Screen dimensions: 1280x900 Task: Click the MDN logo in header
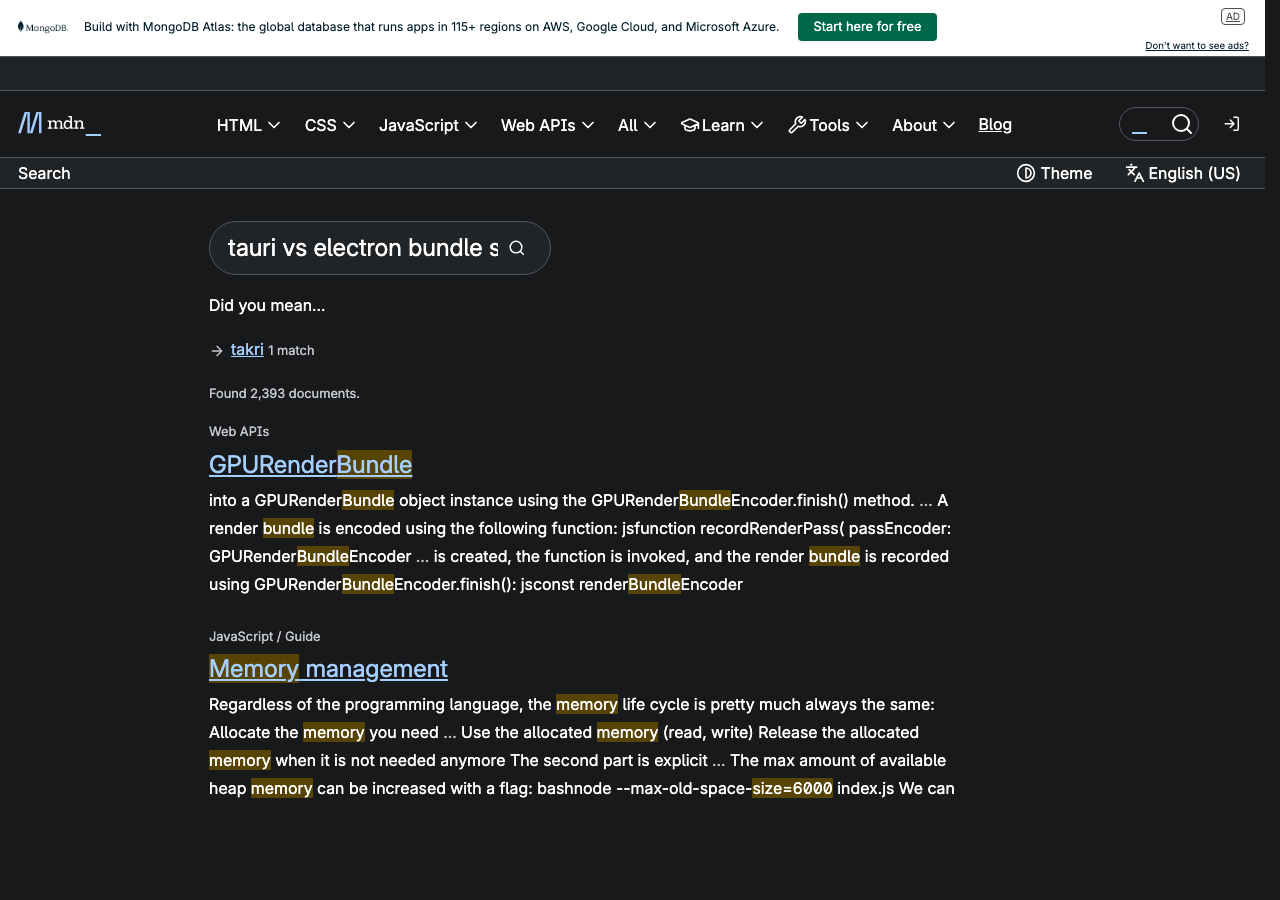coord(59,124)
